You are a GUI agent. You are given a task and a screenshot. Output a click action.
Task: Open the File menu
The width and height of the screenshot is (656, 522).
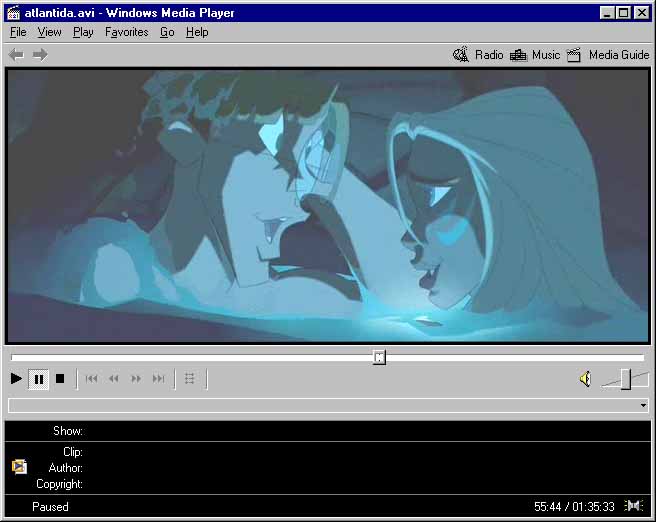coord(18,32)
